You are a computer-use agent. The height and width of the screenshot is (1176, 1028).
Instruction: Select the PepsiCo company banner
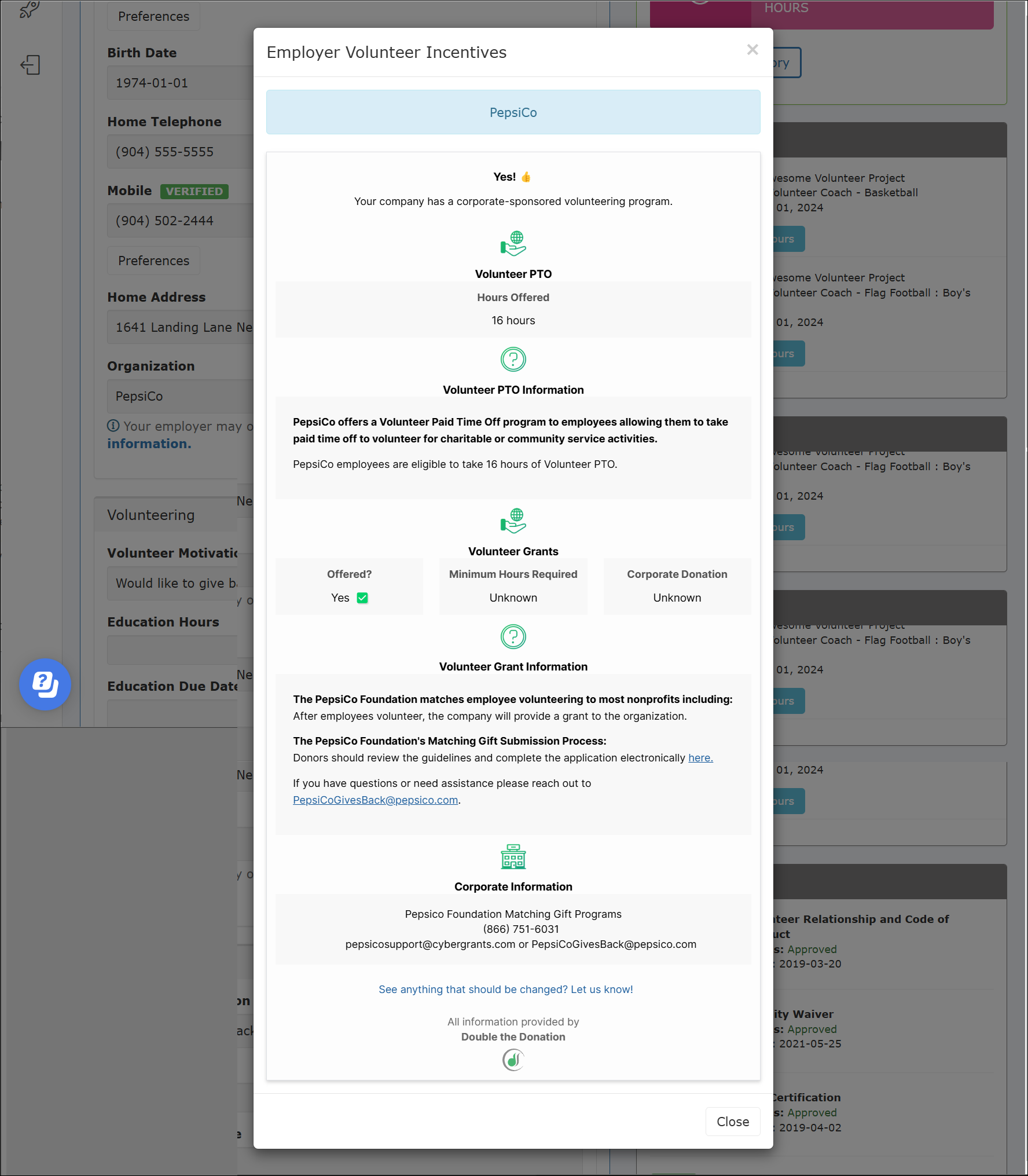[513, 112]
